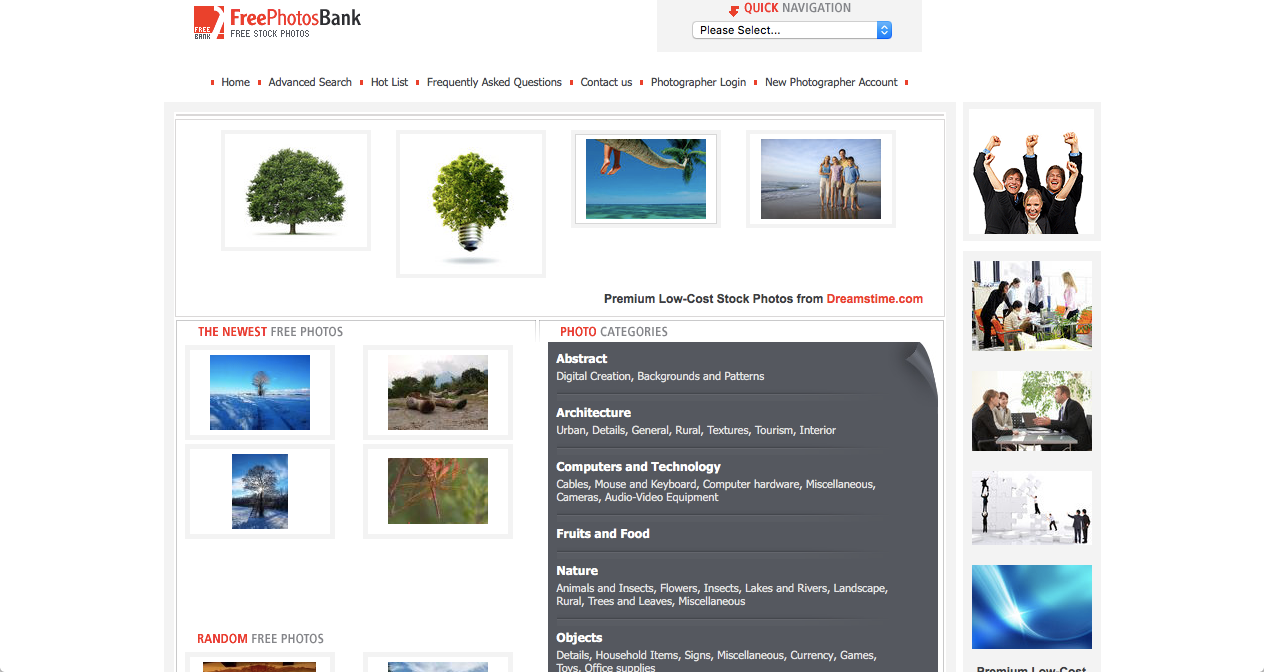Open the snowy field lone tree photo
Screen dimensions: 1264x672
click(x=260, y=392)
